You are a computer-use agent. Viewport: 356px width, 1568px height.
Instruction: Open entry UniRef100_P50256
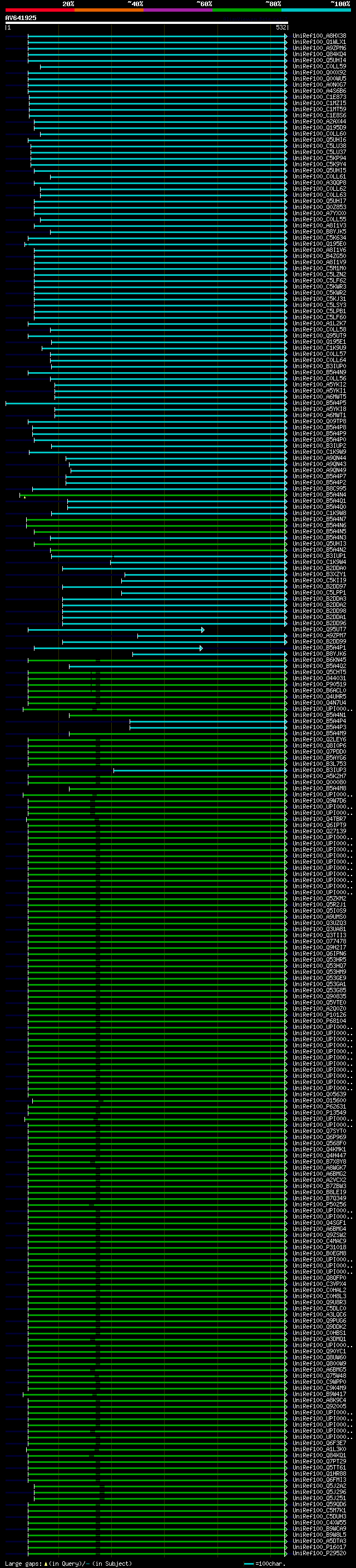pos(319,1204)
